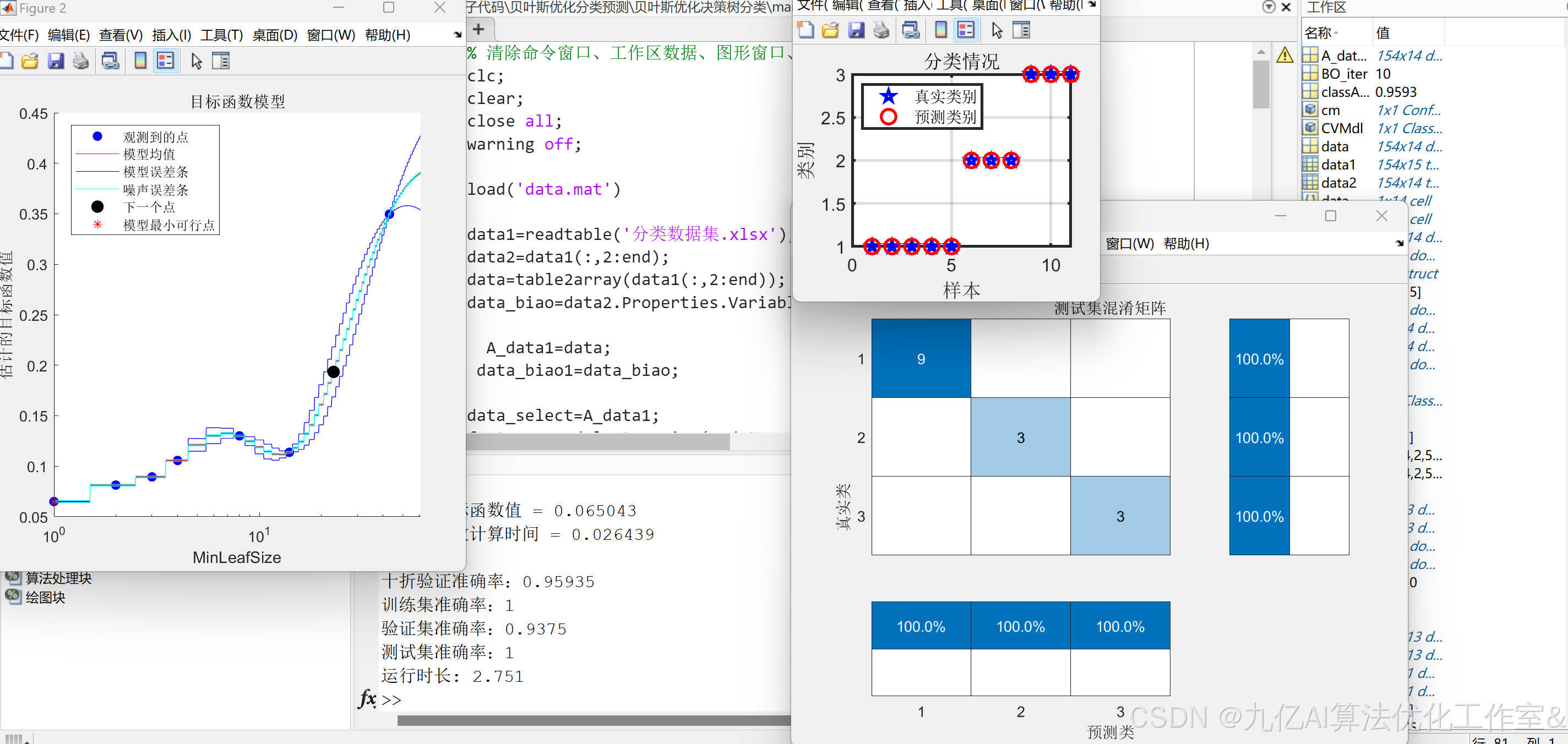Toggle Insert Colorbar in Figure 2 toolbar
Image resolution: width=1568 pixels, height=744 pixels.
point(140,61)
